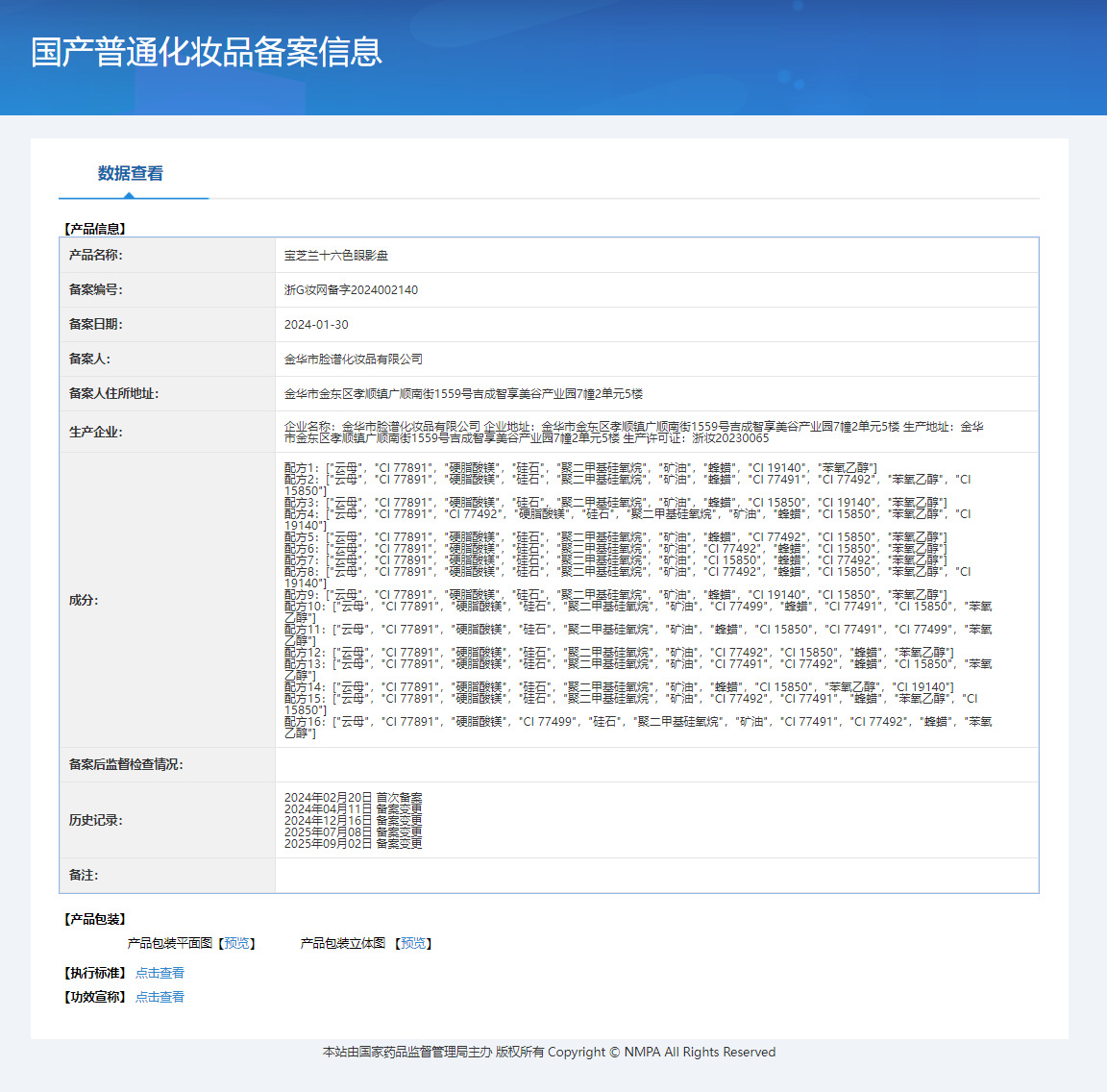Click the 产品包装平面图 label

coord(169,943)
